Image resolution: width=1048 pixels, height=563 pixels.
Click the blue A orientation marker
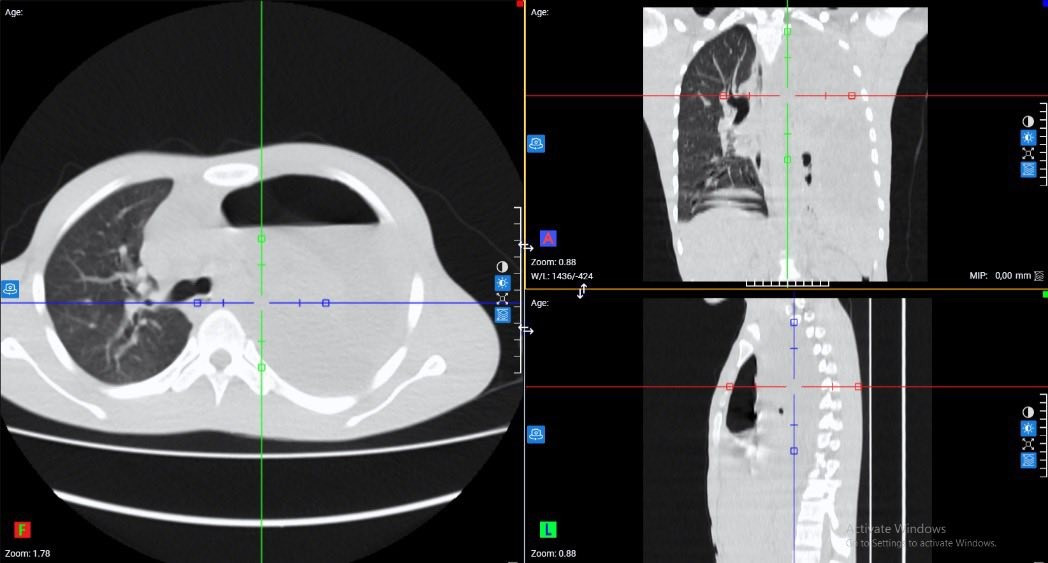[548, 238]
